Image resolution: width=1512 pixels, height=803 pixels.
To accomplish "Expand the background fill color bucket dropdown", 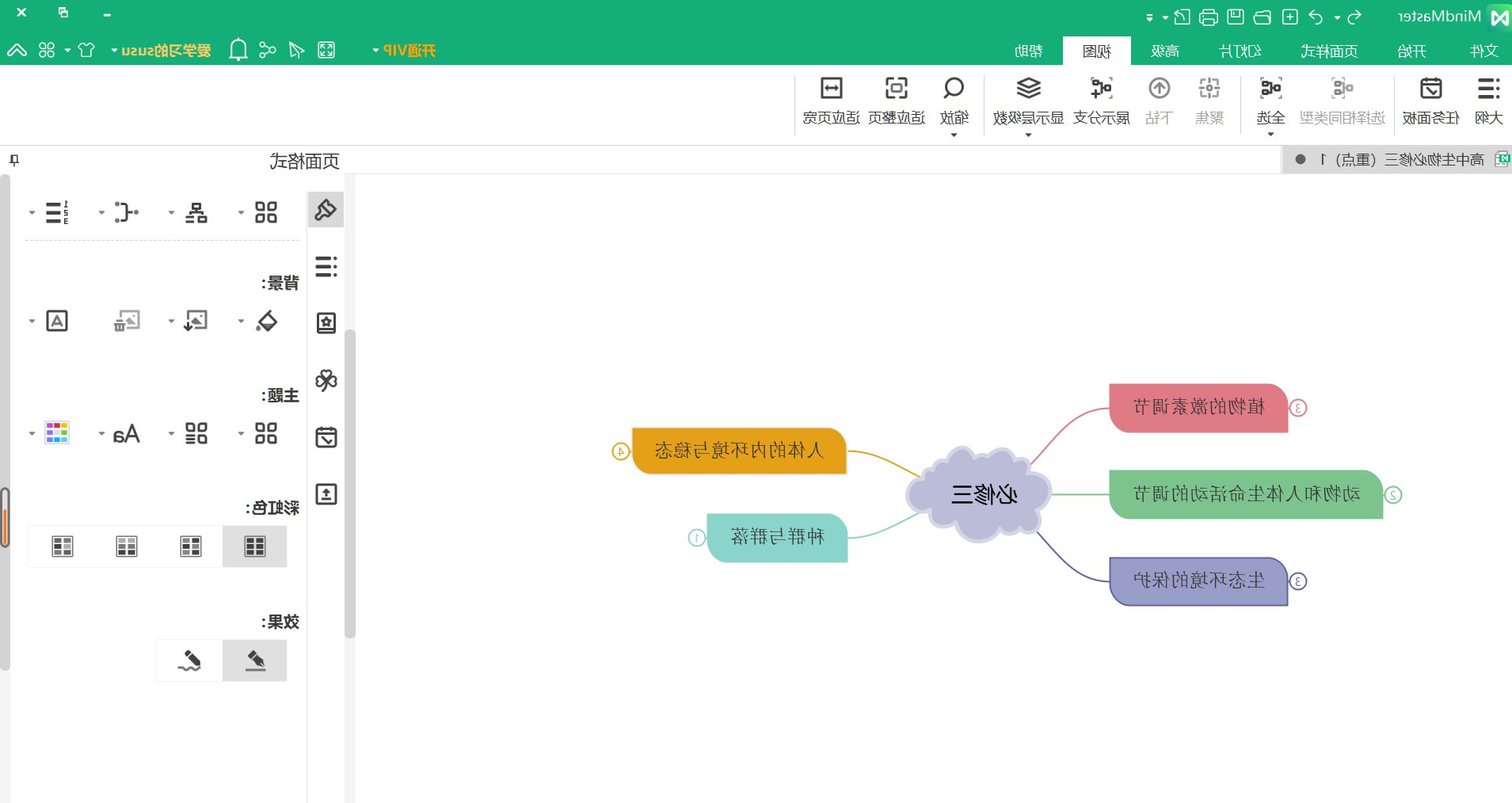I will point(241,322).
